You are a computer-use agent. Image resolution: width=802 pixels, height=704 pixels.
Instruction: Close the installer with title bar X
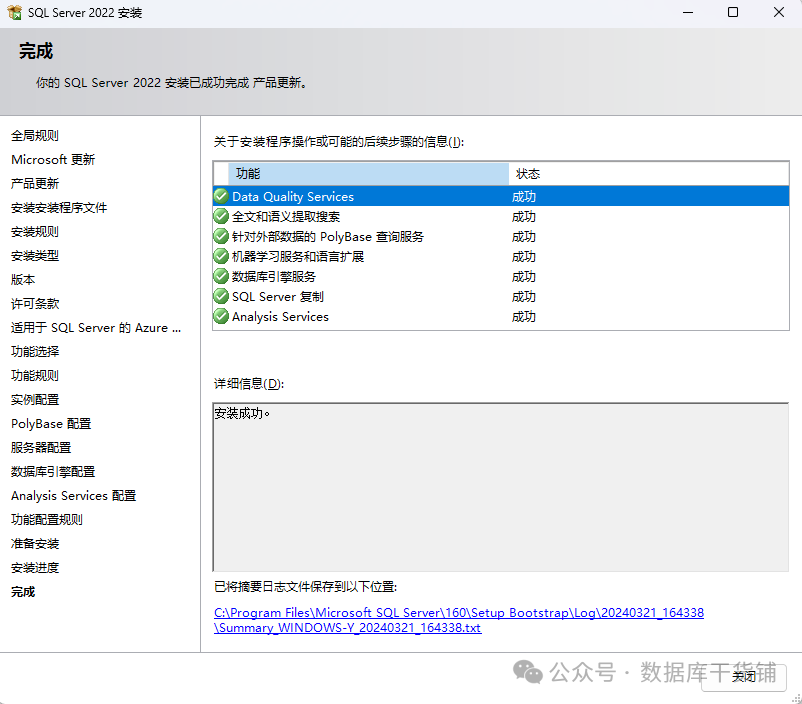click(x=778, y=12)
